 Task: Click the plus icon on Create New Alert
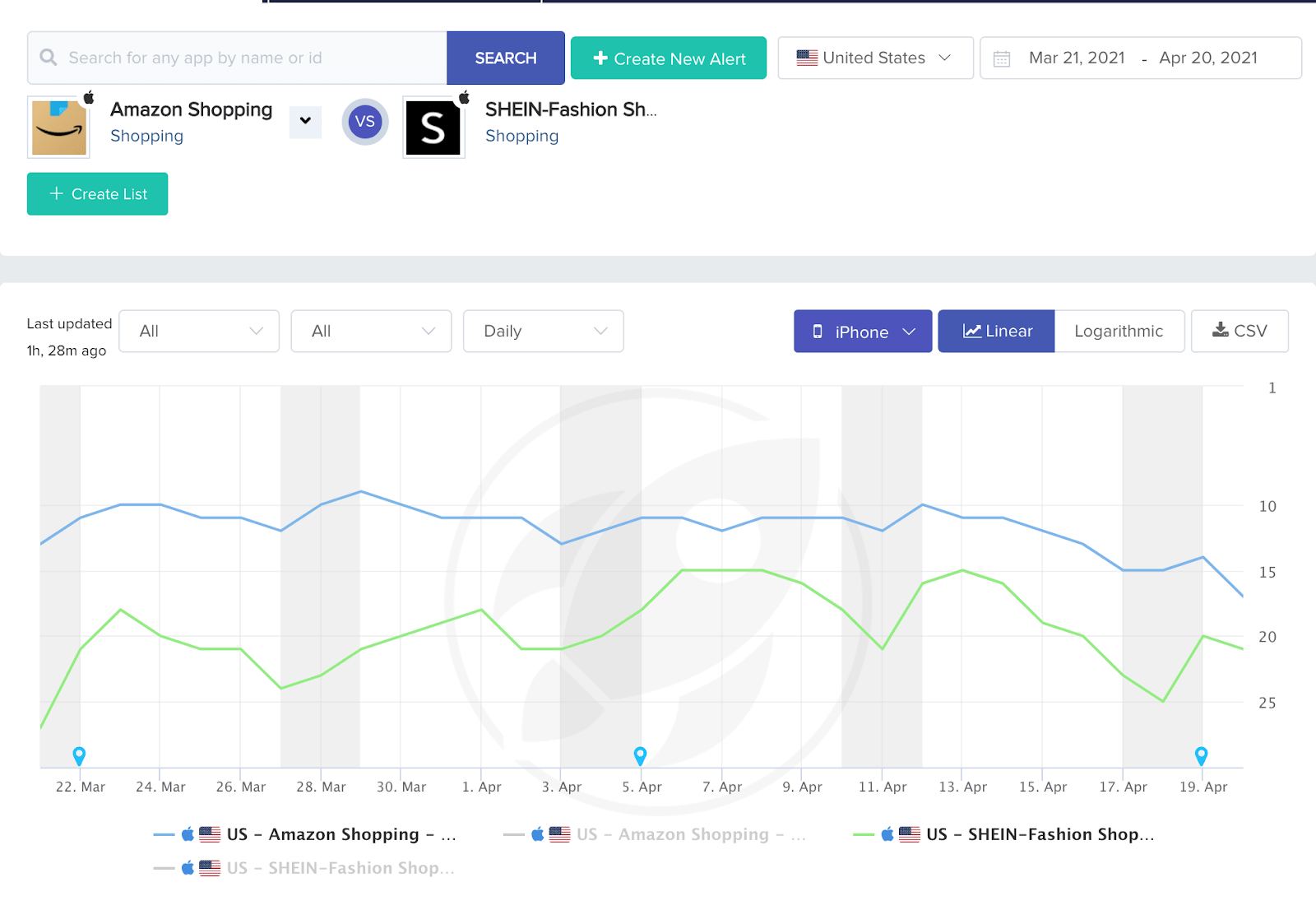click(600, 58)
